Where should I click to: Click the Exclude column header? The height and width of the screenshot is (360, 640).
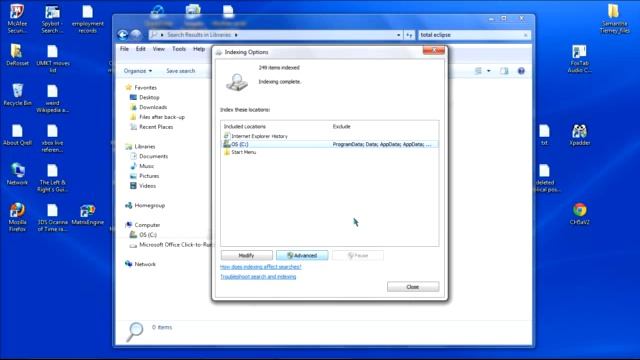click(x=342, y=127)
